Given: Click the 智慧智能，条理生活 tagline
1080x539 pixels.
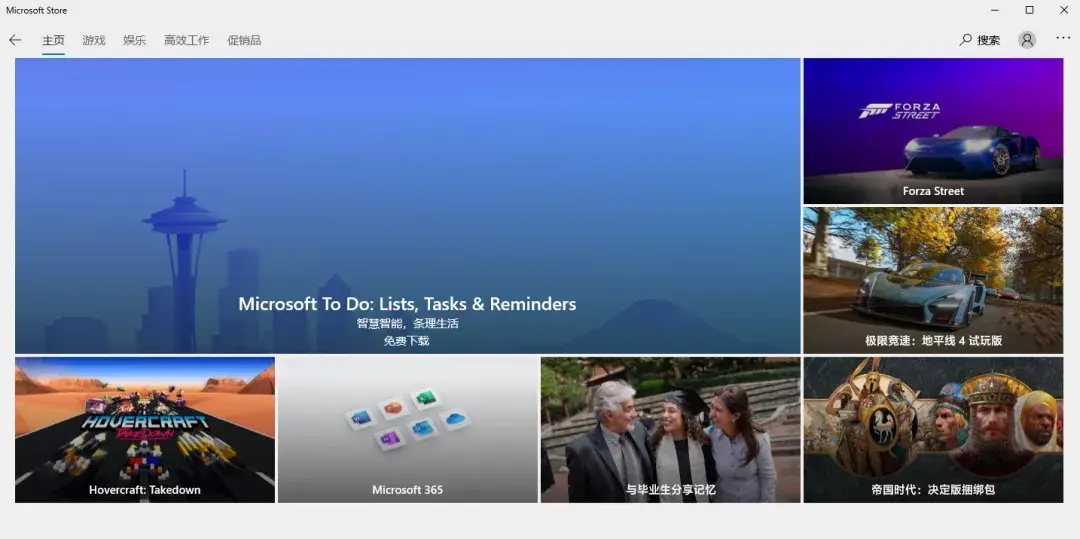Looking at the screenshot, I should (407, 323).
